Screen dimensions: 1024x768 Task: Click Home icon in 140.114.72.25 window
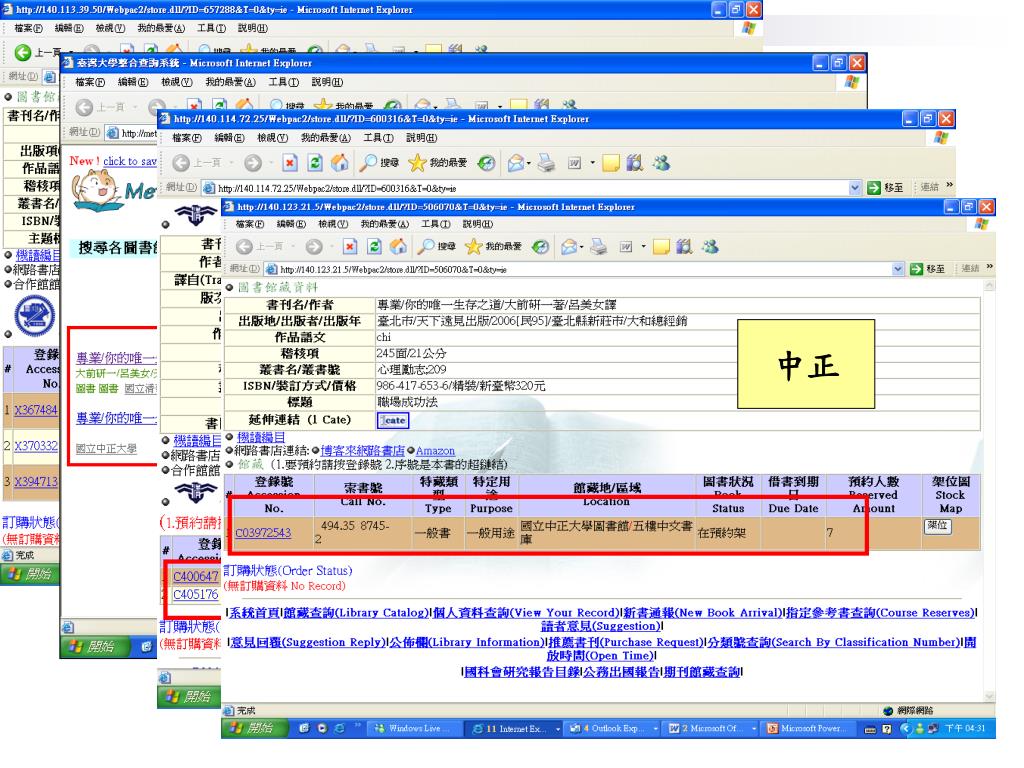pyautogui.click(x=340, y=163)
